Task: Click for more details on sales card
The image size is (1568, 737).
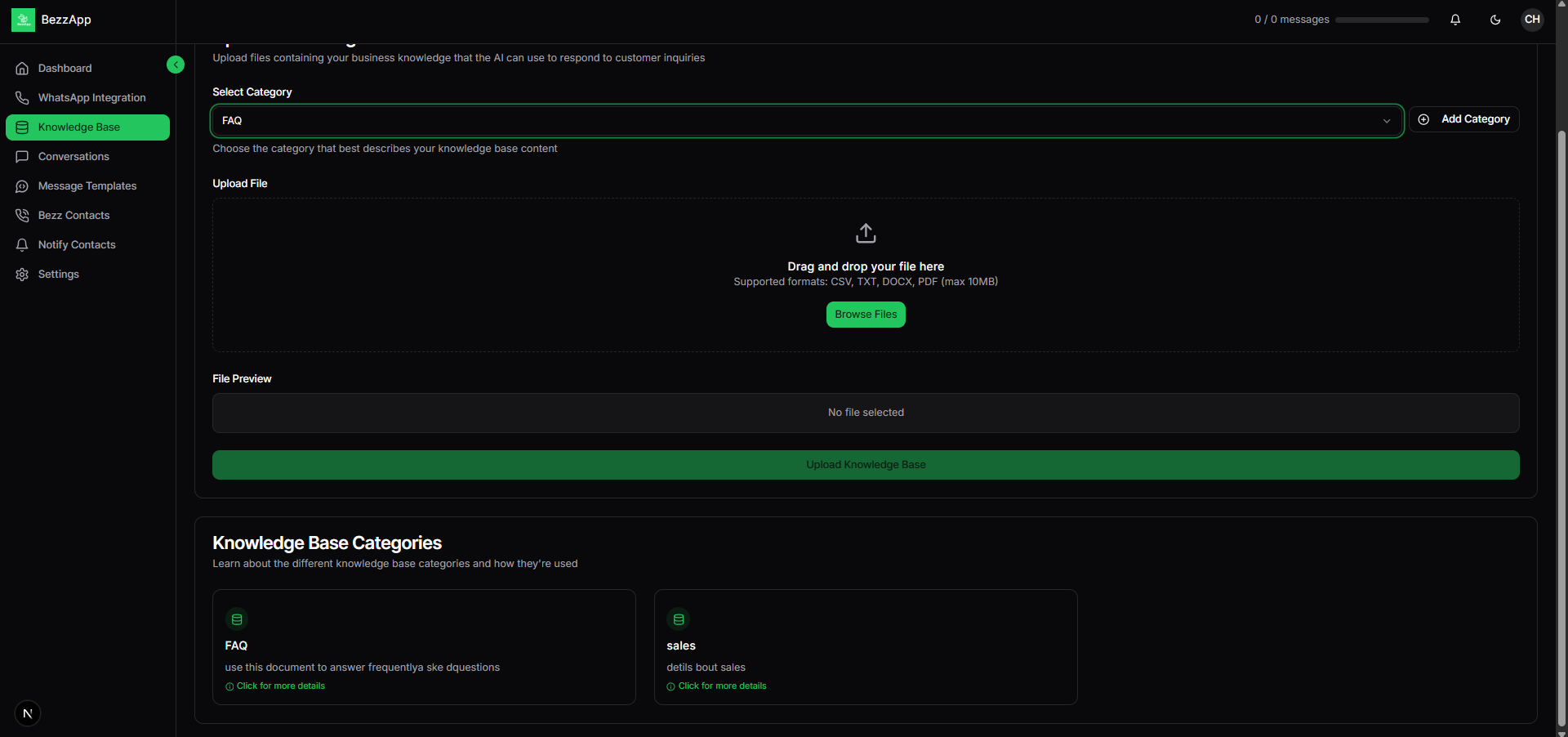Action: [x=717, y=686]
